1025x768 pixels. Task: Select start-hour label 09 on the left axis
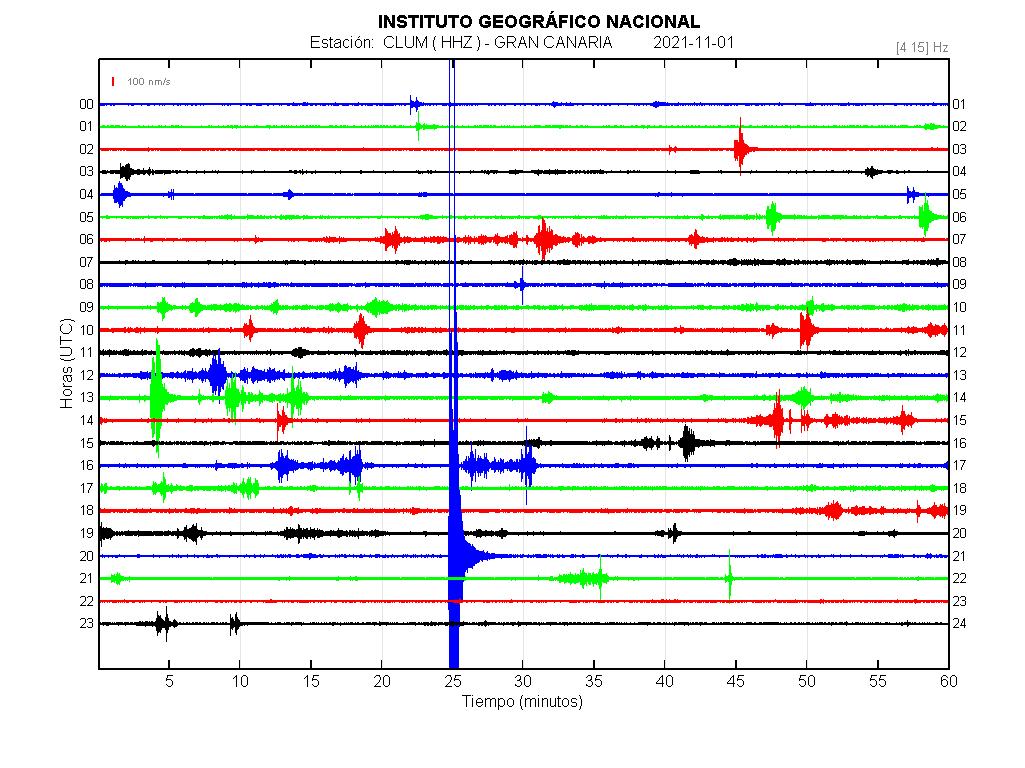tap(86, 308)
